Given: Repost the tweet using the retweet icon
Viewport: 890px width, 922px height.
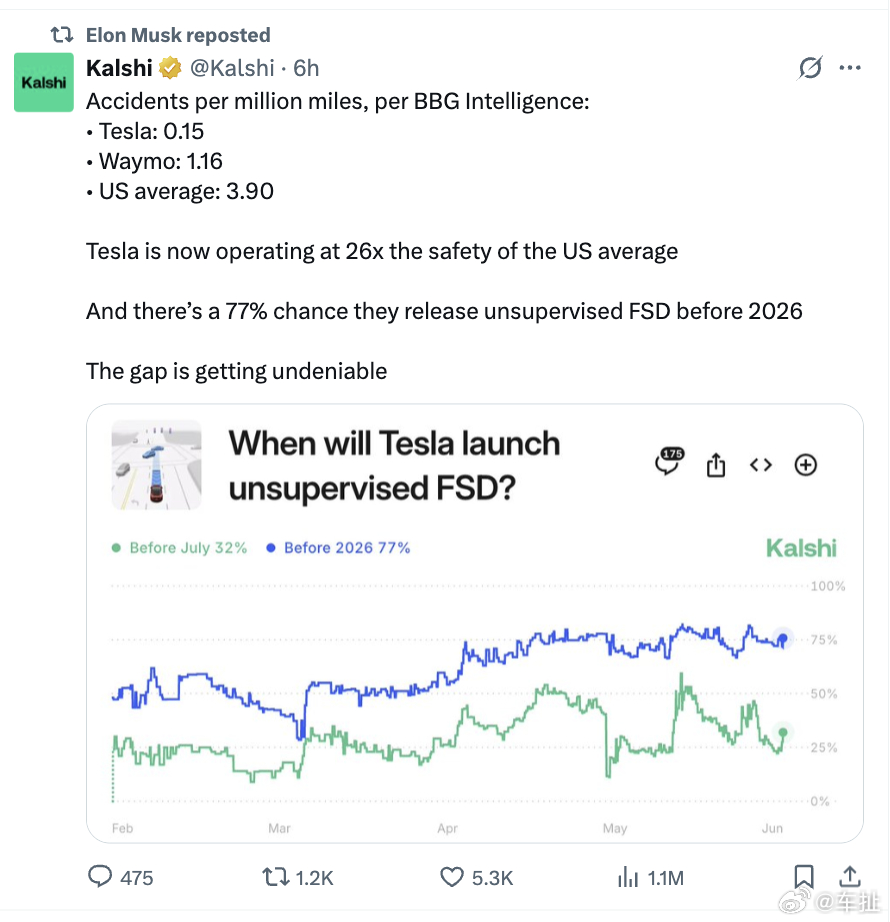Looking at the screenshot, I should (275, 877).
